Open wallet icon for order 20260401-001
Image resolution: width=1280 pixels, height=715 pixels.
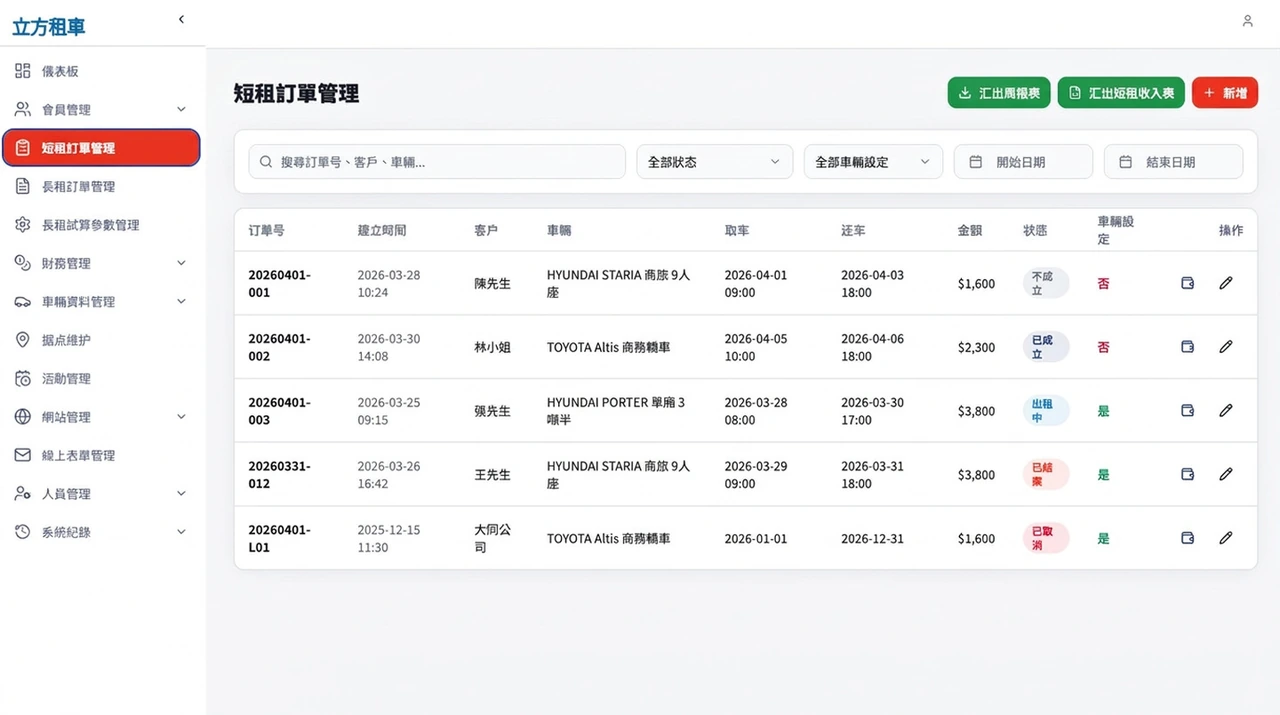(1188, 283)
